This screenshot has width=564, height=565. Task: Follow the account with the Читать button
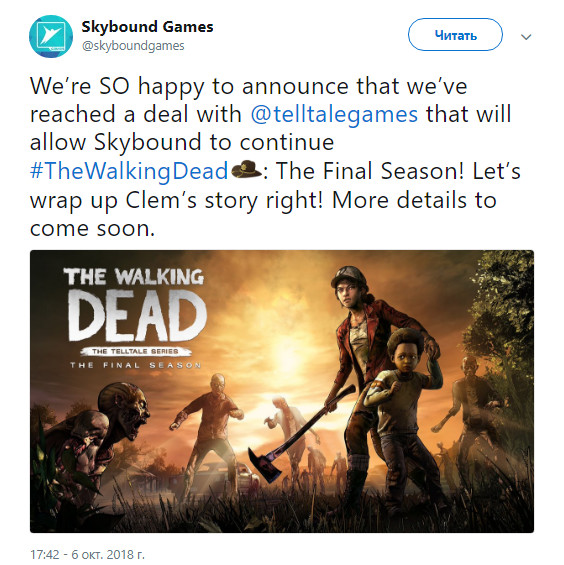[455, 35]
